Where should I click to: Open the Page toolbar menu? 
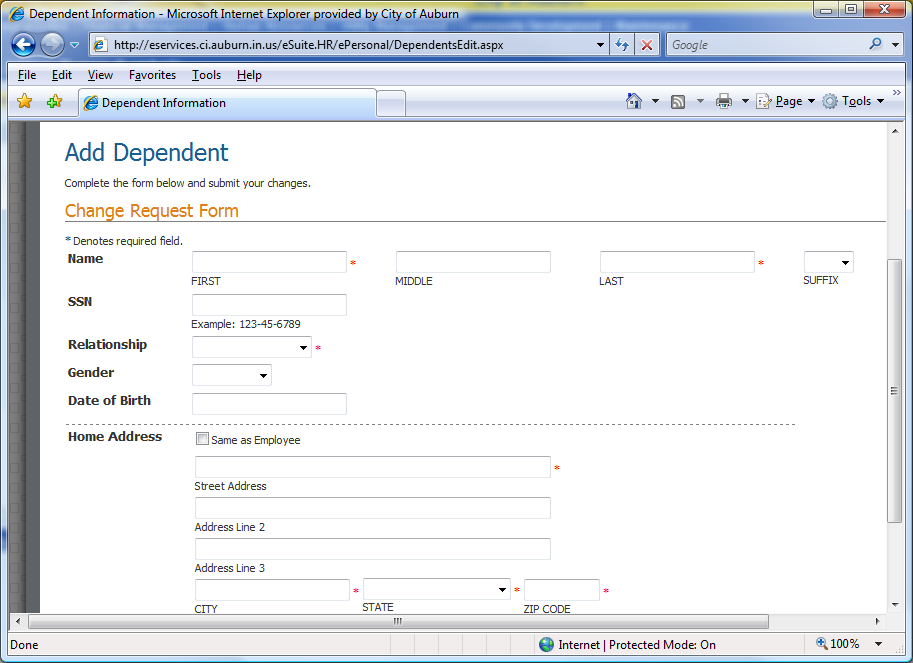coord(785,101)
